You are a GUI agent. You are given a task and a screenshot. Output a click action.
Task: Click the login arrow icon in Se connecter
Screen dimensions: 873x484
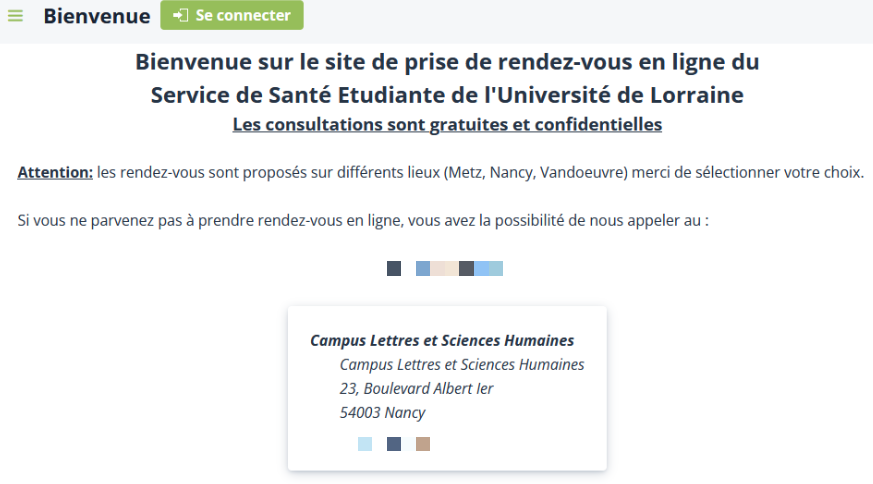(181, 16)
